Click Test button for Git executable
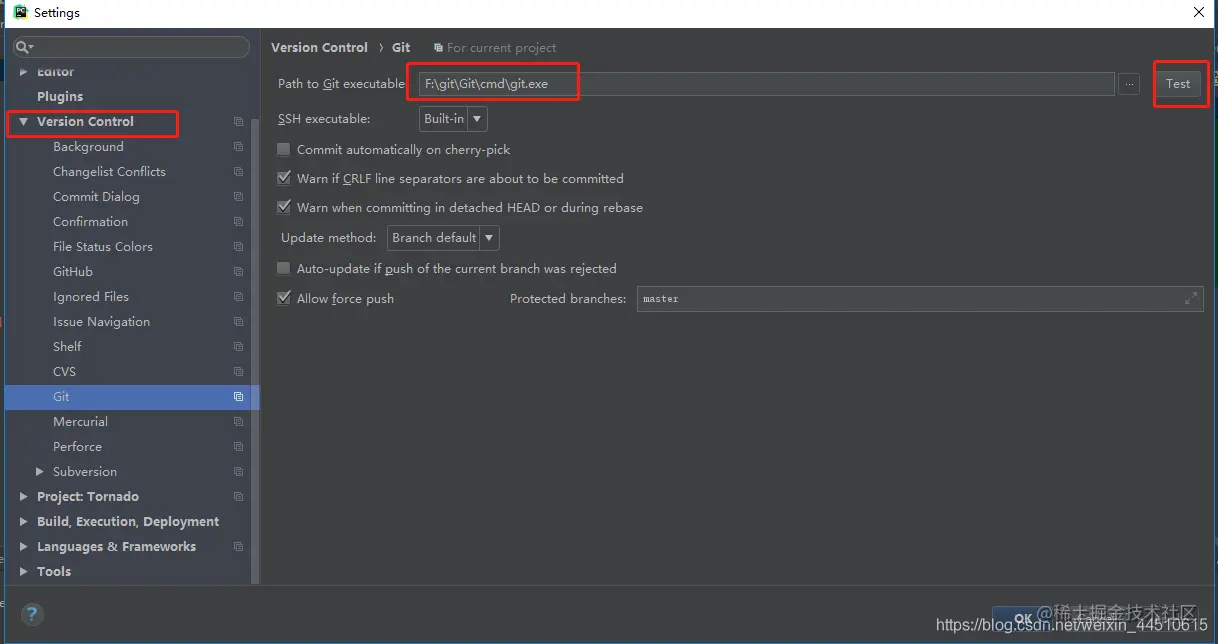1218x644 pixels. click(1178, 84)
